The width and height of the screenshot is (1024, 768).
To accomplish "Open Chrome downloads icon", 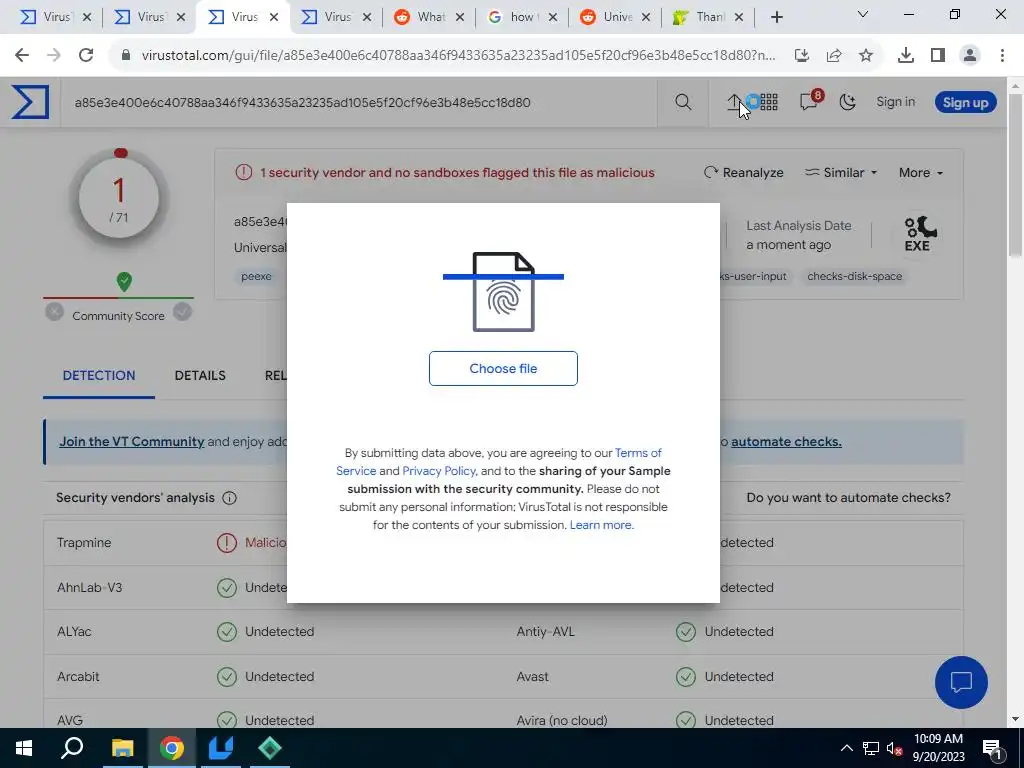I will click(906, 56).
